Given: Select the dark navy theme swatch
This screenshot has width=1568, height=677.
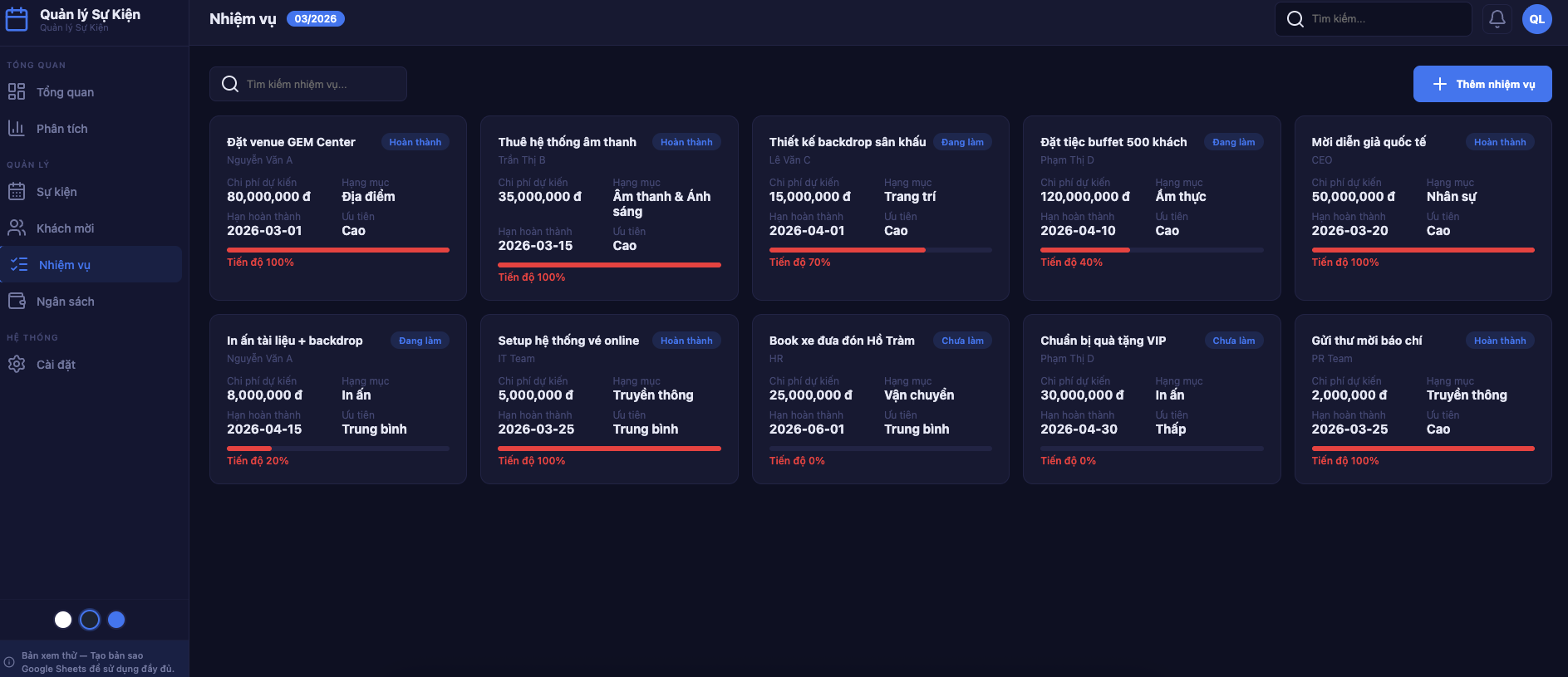Looking at the screenshot, I should click(90, 620).
